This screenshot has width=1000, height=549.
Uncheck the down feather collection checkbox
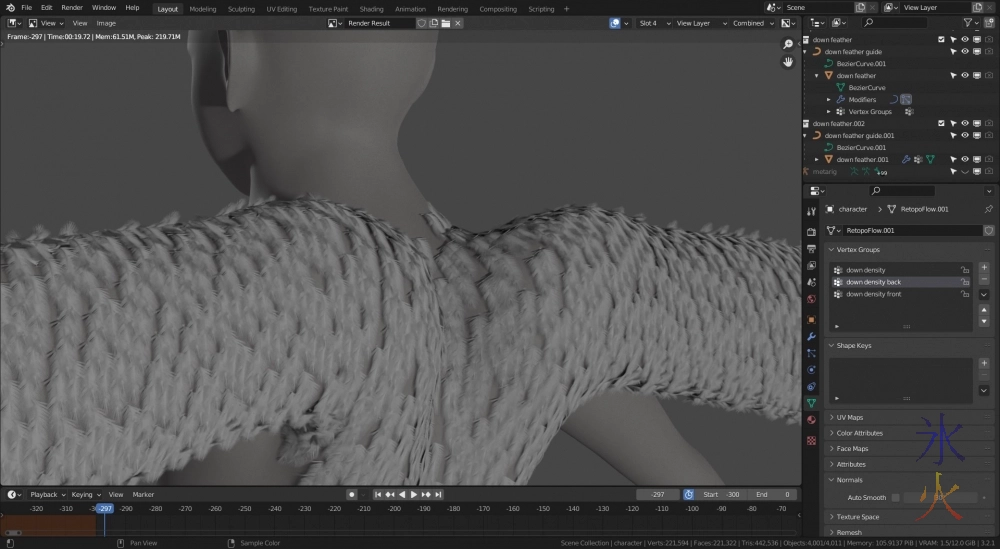click(941, 40)
